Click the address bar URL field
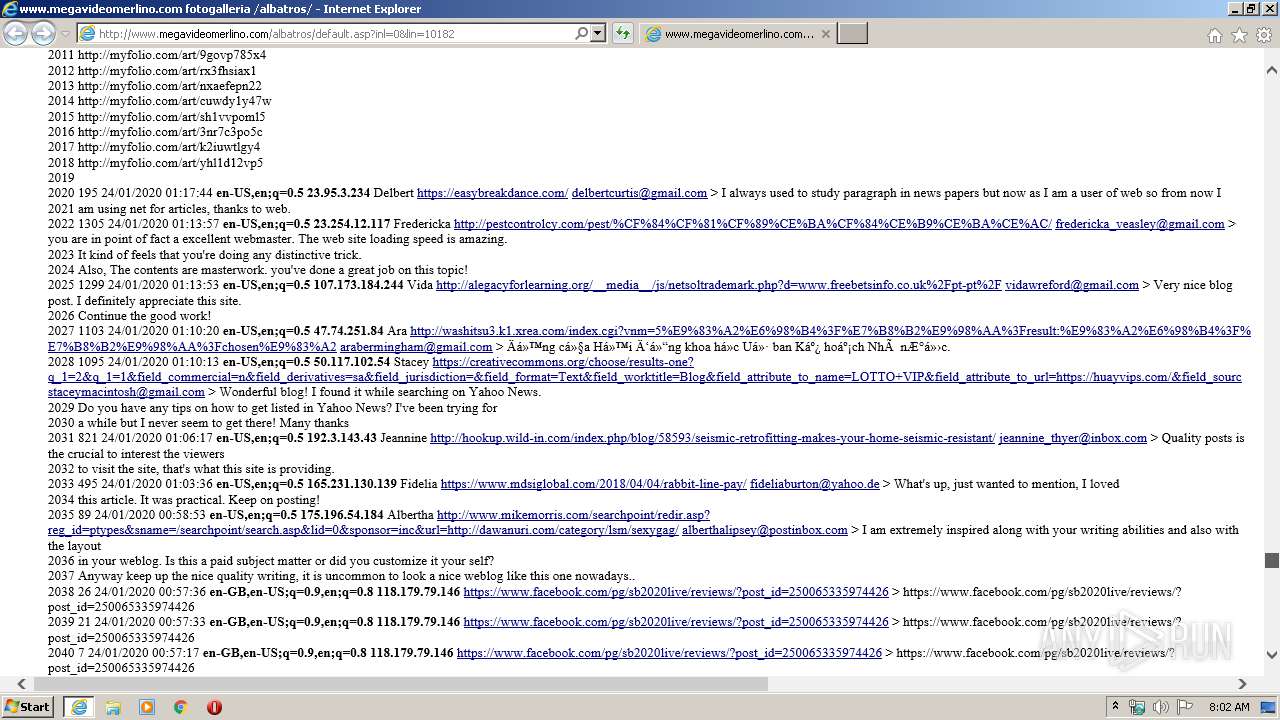 (335, 34)
